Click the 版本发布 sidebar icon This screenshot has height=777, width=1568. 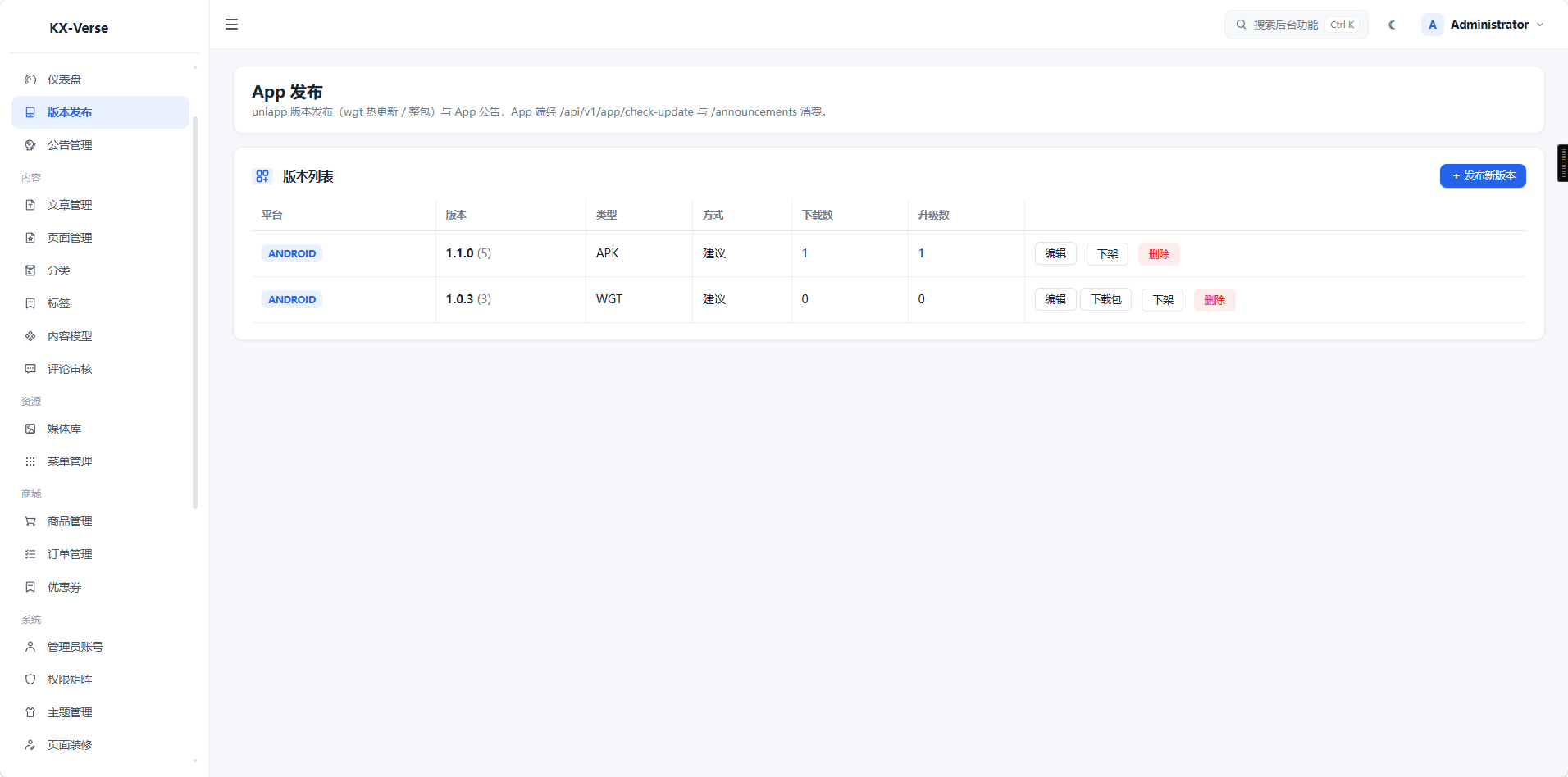click(x=30, y=112)
